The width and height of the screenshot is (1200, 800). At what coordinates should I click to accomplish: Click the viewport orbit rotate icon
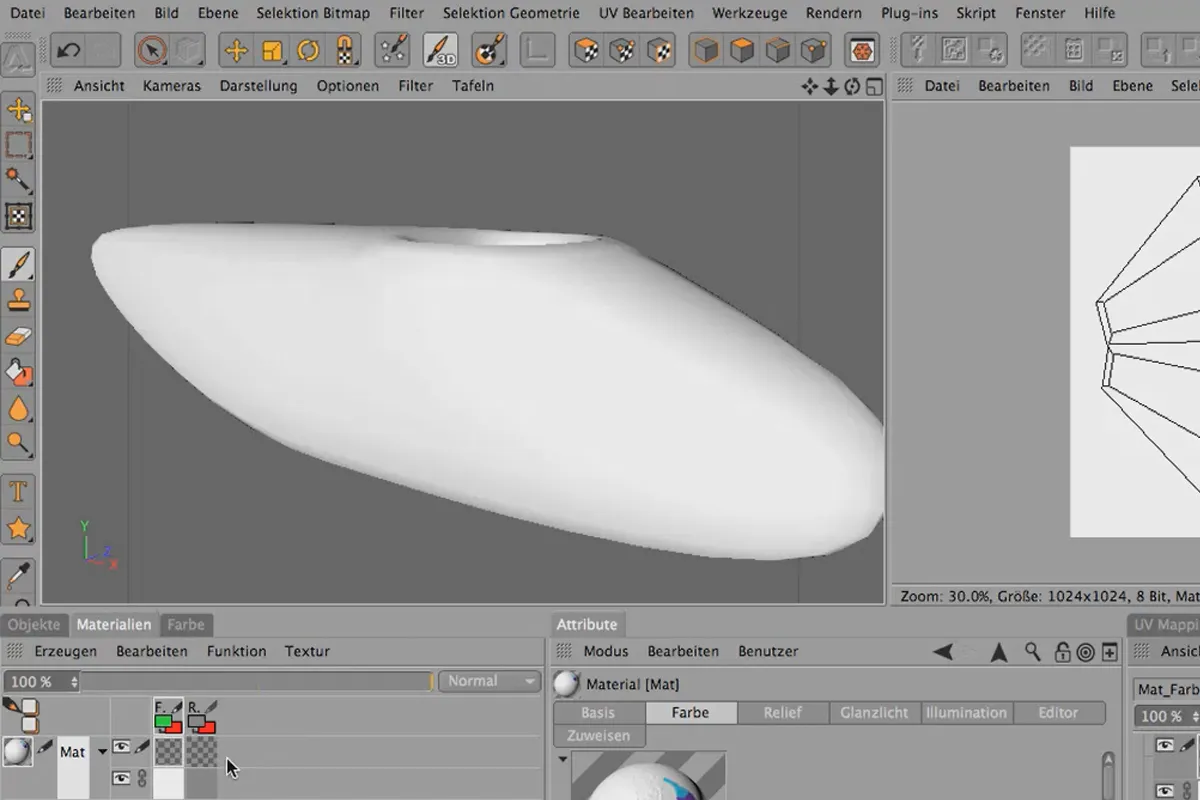coord(852,86)
